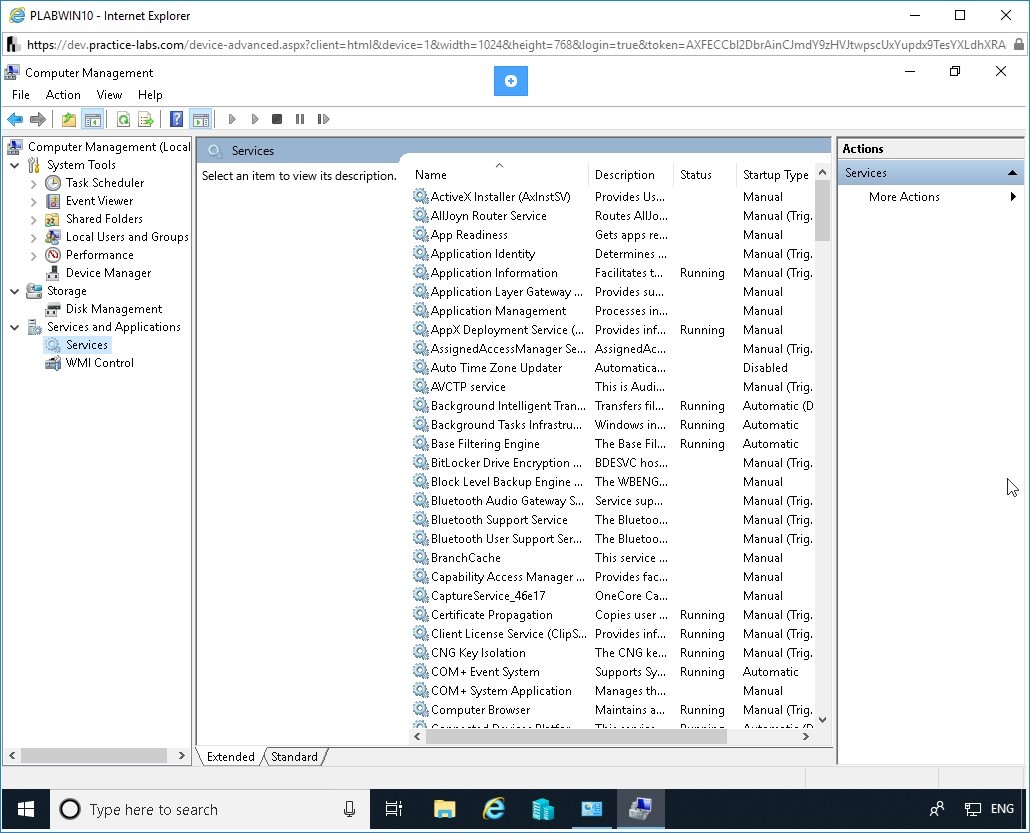The height and width of the screenshot is (833, 1030).
Task: Click the Refresh toolbar icon
Action: (x=123, y=119)
